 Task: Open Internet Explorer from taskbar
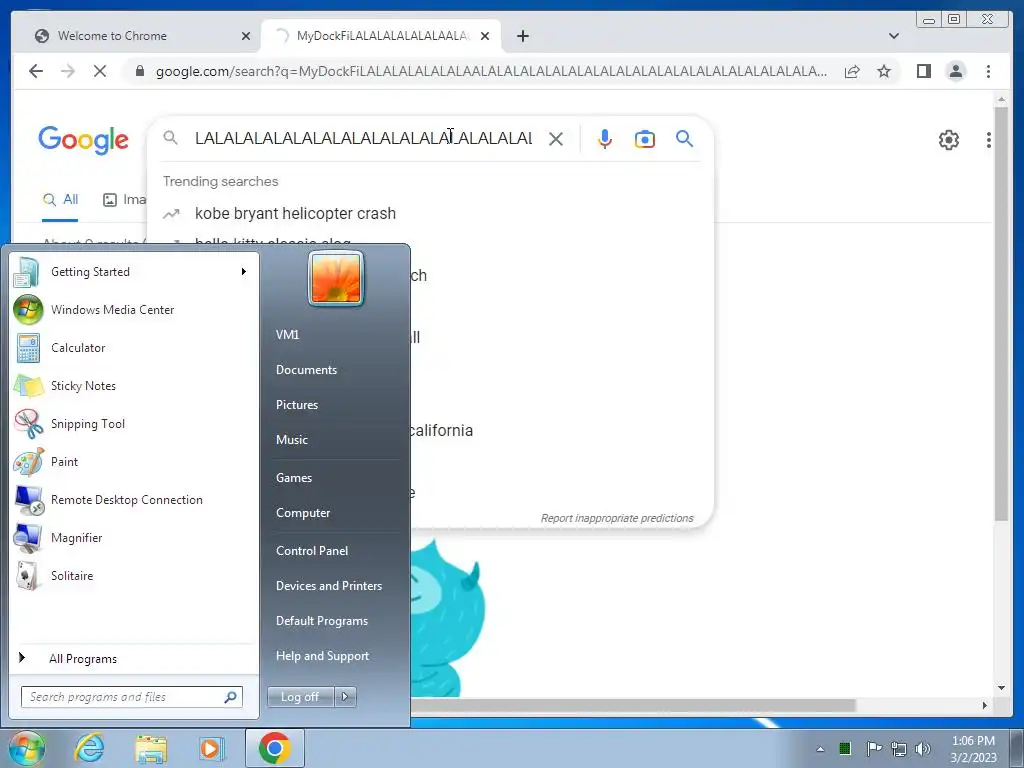tap(89, 748)
